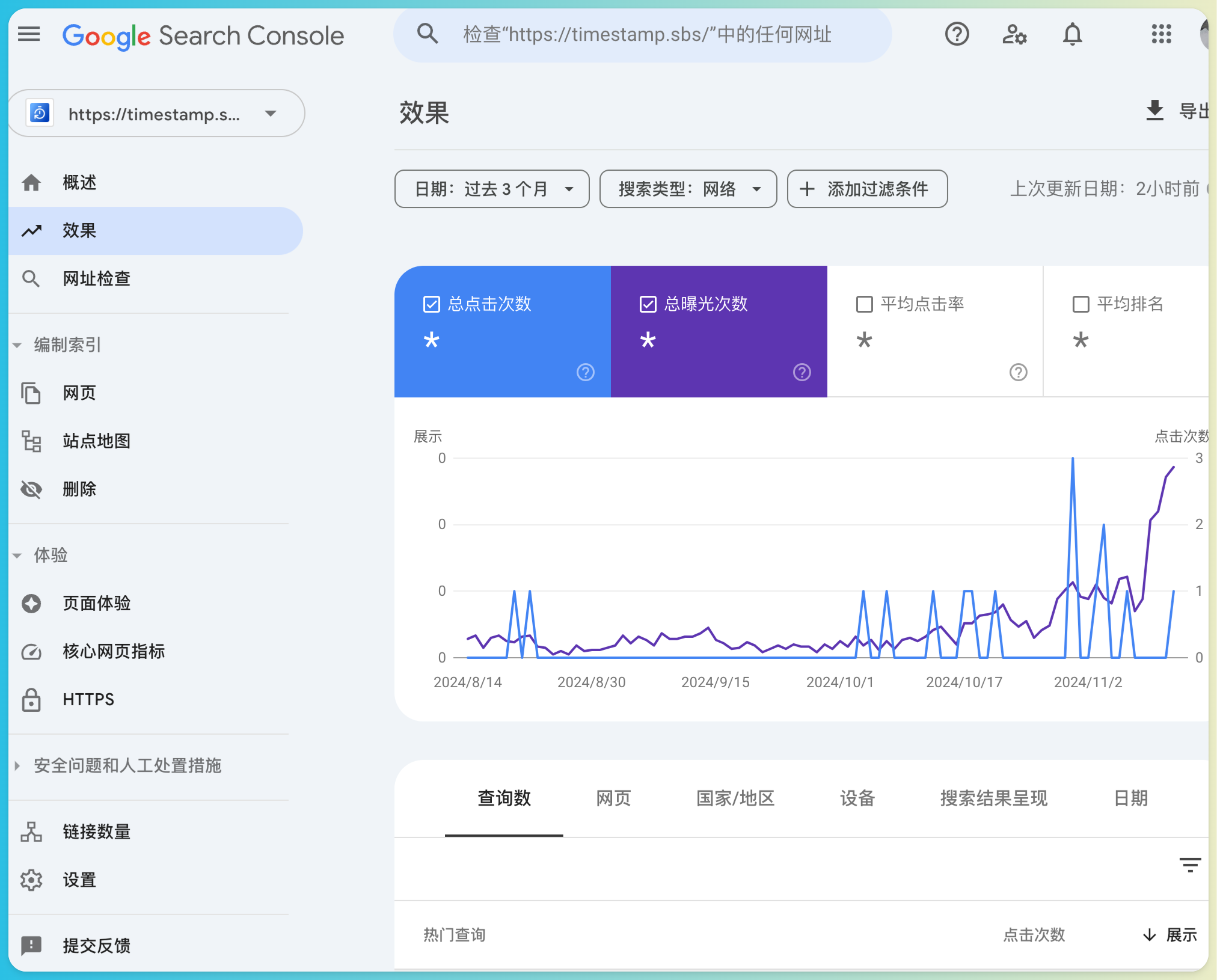Image resolution: width=1217 pixels, height=980 pixels.
Task: Click the download export icon
Action: click(1154, 111)
